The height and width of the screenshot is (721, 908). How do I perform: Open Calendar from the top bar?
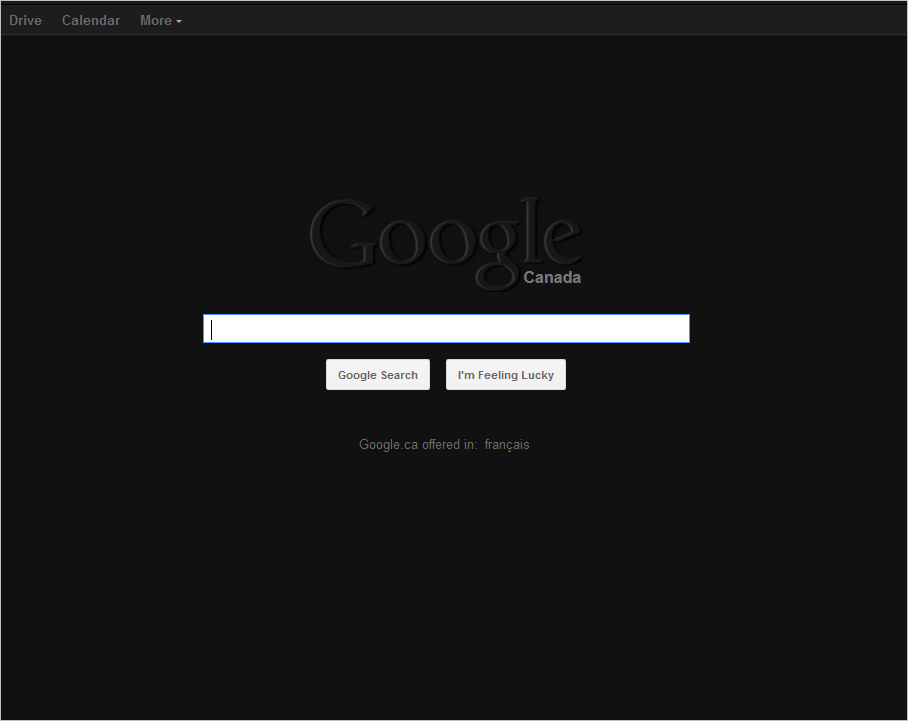[x=91, y=20]
